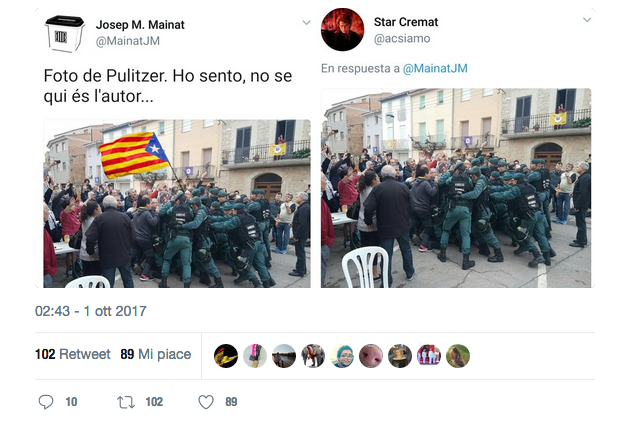The image size is (632, 437).
Task: Open the @MainatJM mention link in reply
Action: (435, 69)
